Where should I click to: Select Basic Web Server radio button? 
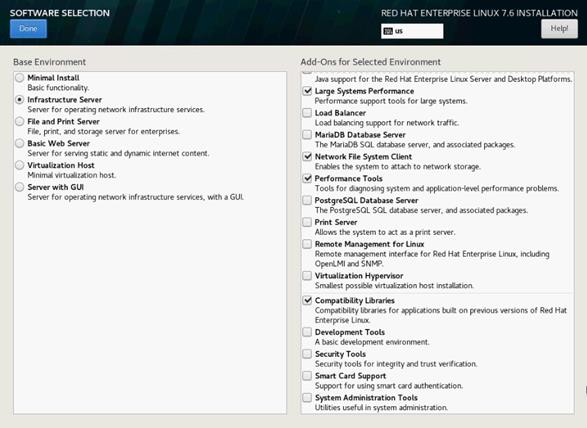(19, 143)
